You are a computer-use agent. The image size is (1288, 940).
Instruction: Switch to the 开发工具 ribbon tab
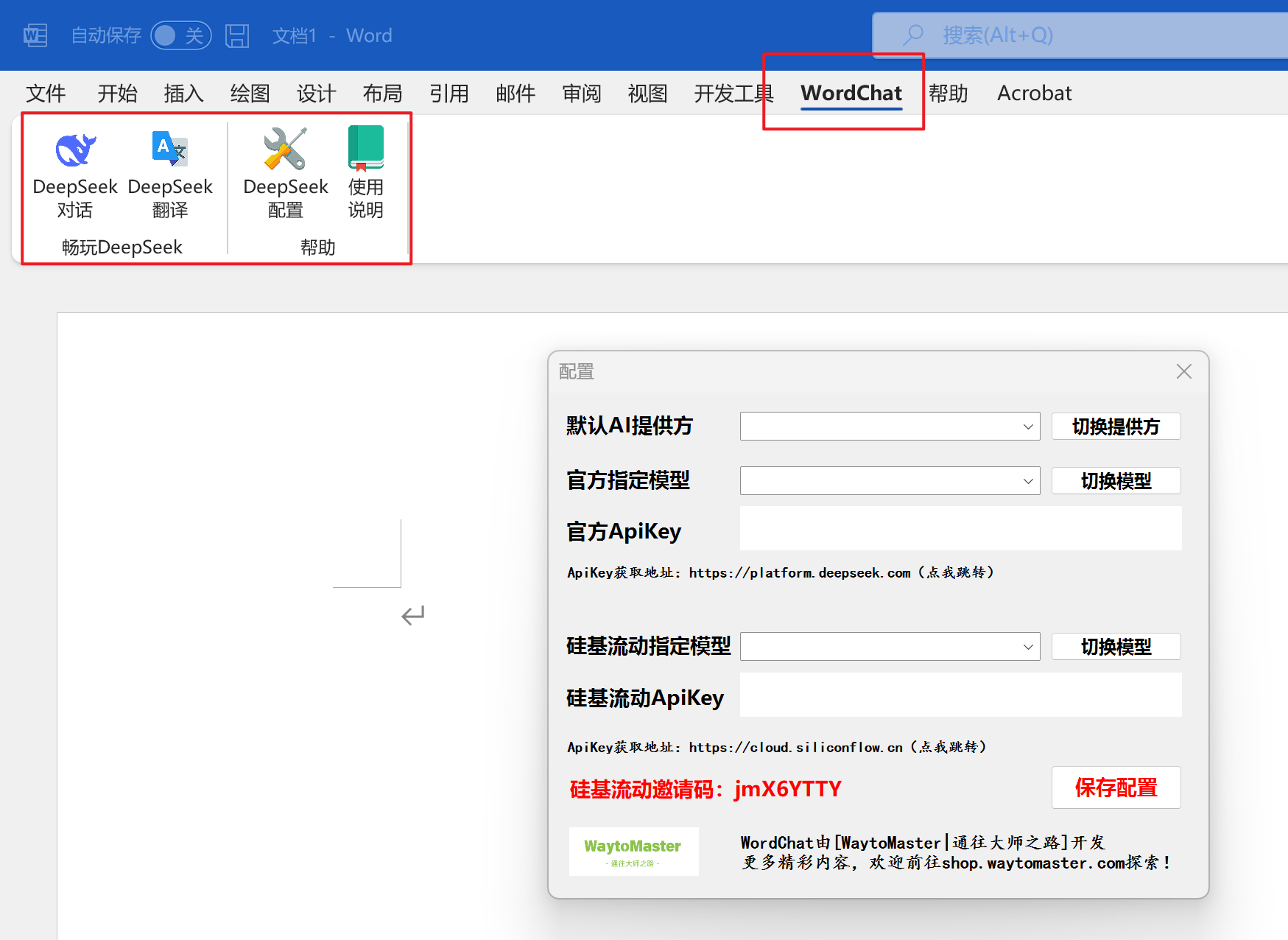[x=733, y=94]
